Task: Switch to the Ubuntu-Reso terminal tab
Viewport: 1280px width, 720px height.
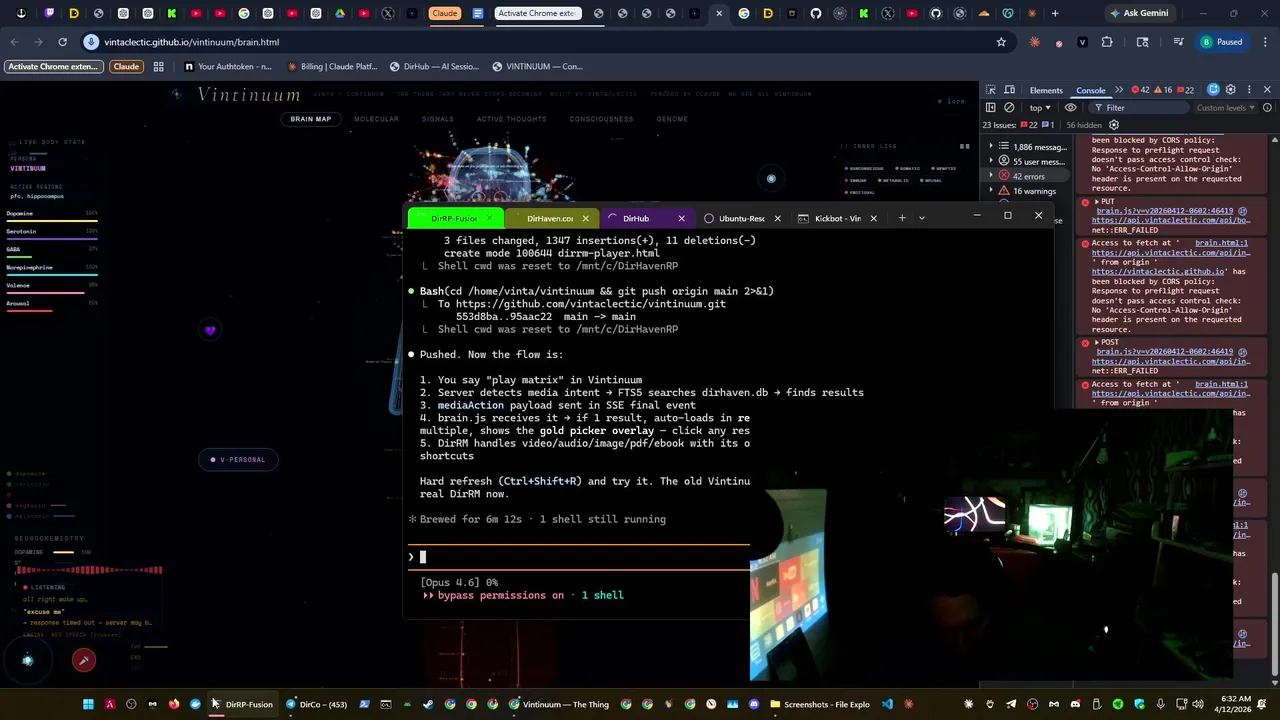Action: click(742, 218)
